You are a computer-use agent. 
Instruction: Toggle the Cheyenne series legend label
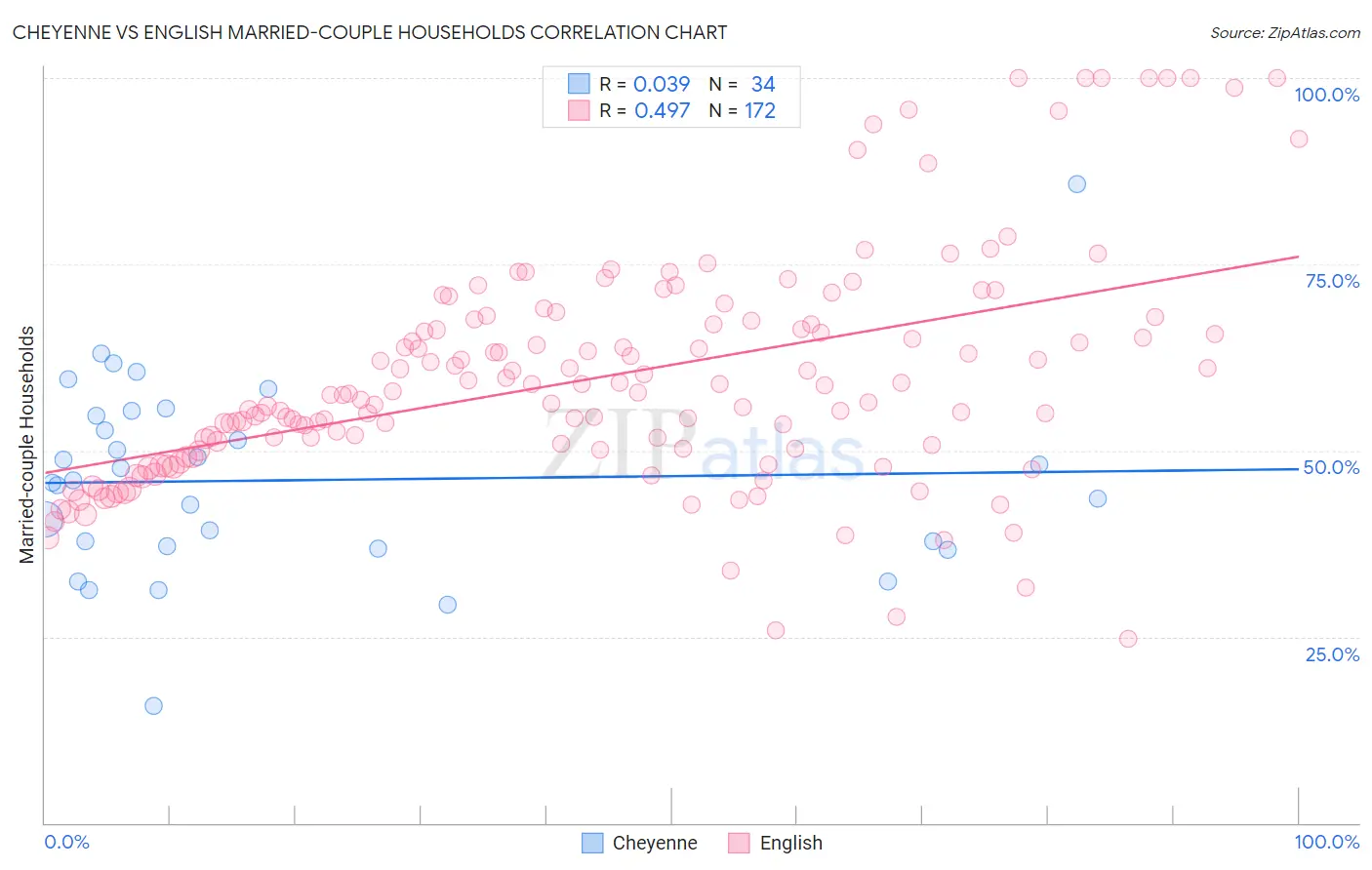(655, 843)
